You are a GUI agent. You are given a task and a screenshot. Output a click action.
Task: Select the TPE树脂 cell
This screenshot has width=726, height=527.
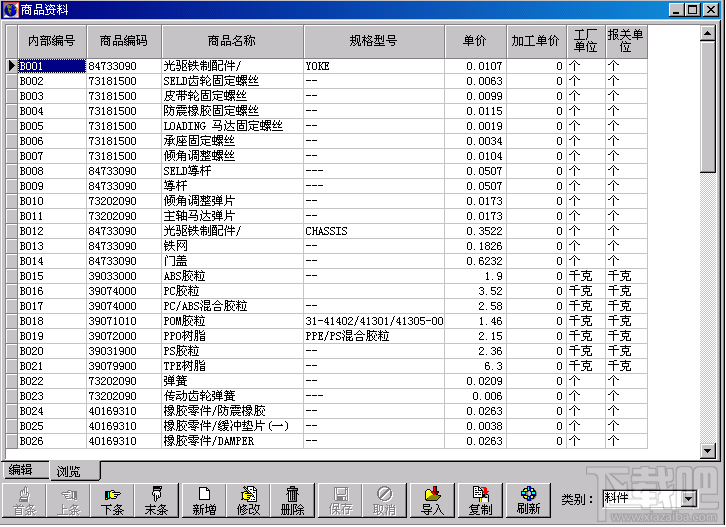pos(232,366)
